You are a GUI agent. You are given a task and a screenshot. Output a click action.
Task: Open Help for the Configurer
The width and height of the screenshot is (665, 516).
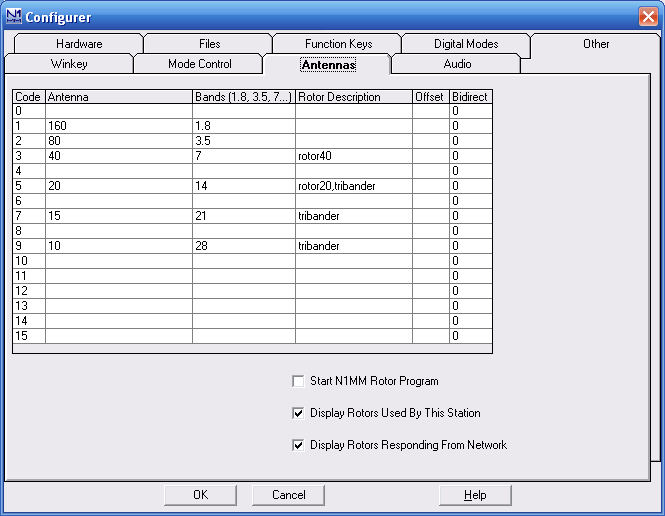click(475, 495)
